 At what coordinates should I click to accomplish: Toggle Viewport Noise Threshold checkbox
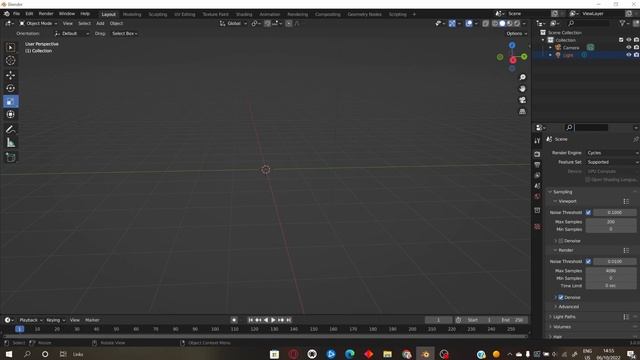click(x=588, y=213)
